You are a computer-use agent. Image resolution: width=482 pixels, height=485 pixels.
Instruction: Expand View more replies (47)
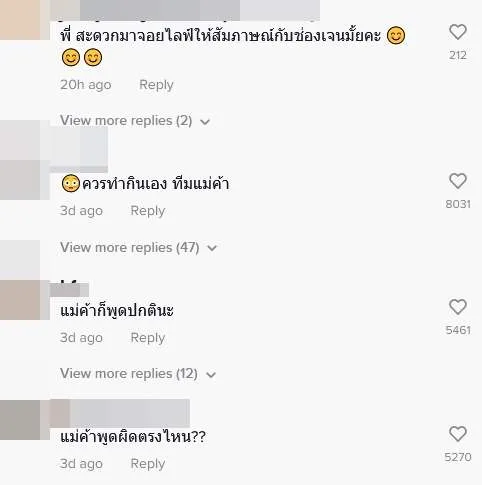139,248
